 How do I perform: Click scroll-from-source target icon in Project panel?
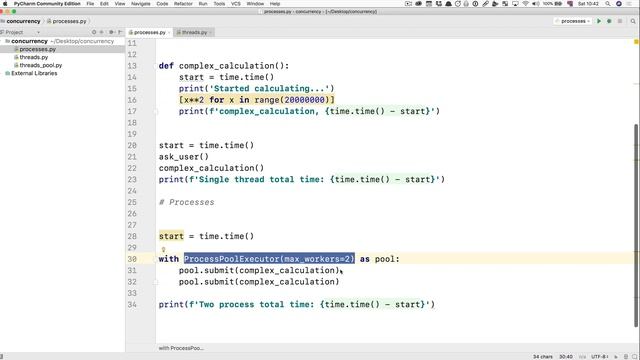94,32
